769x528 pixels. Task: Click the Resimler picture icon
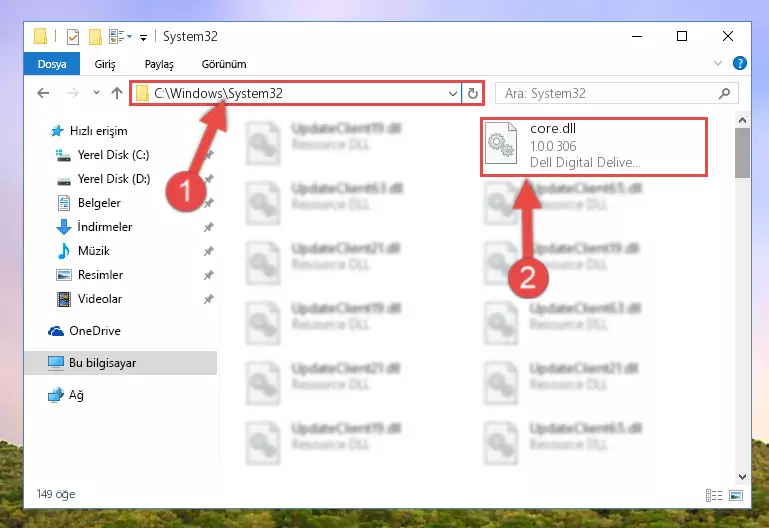tap(64, 275)
